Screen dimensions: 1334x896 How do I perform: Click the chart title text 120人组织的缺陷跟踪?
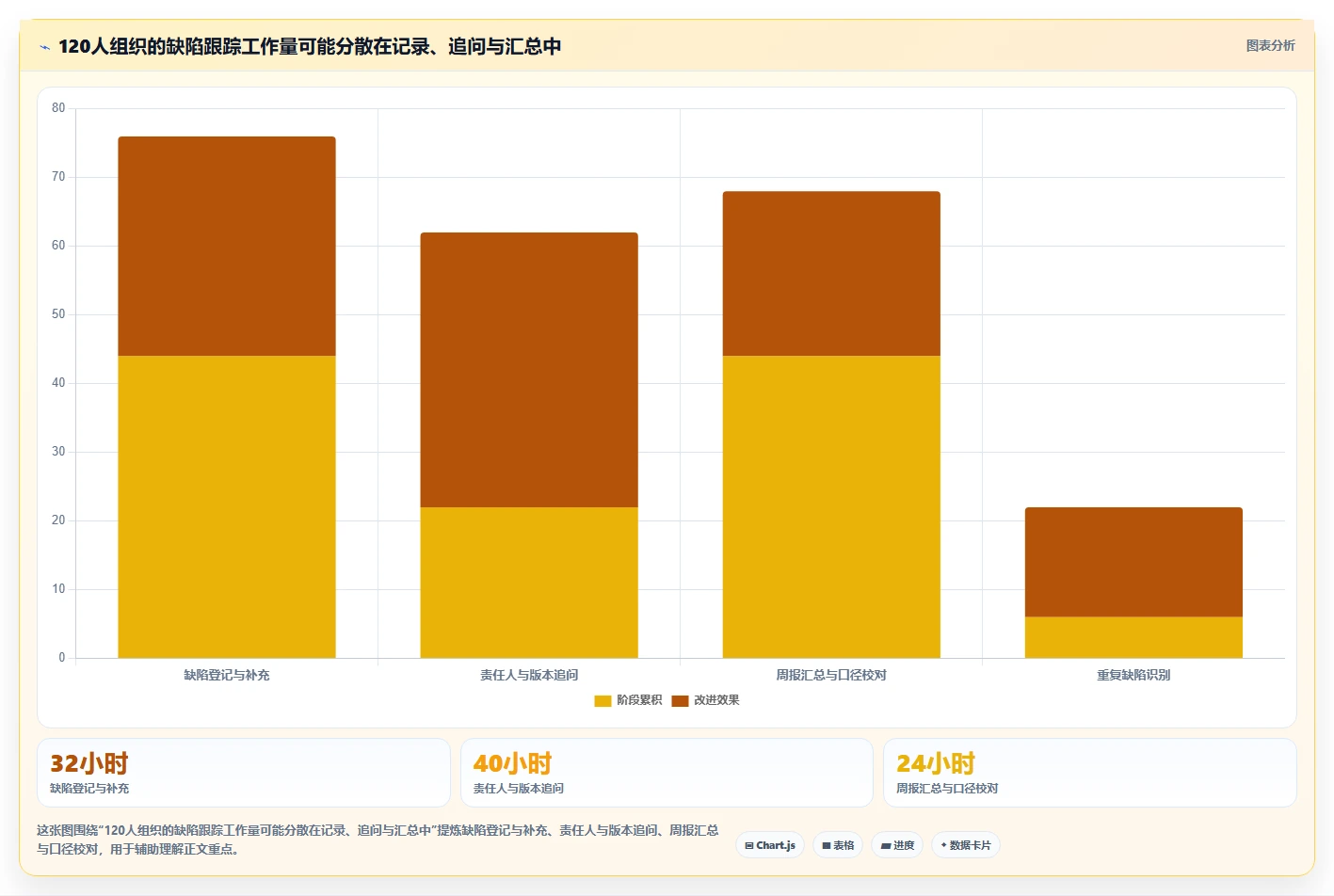(150, 46)
